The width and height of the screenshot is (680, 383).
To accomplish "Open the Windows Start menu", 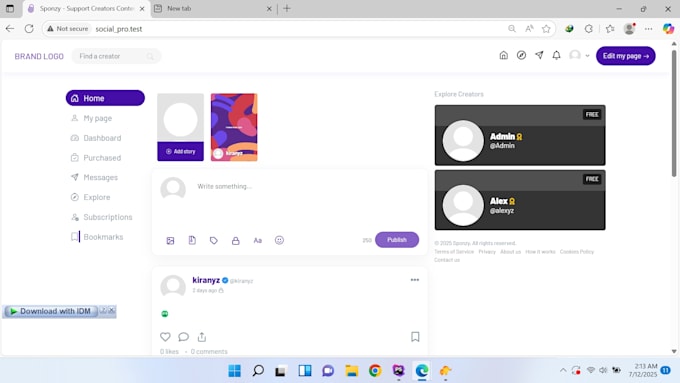I will pos(235,371).
